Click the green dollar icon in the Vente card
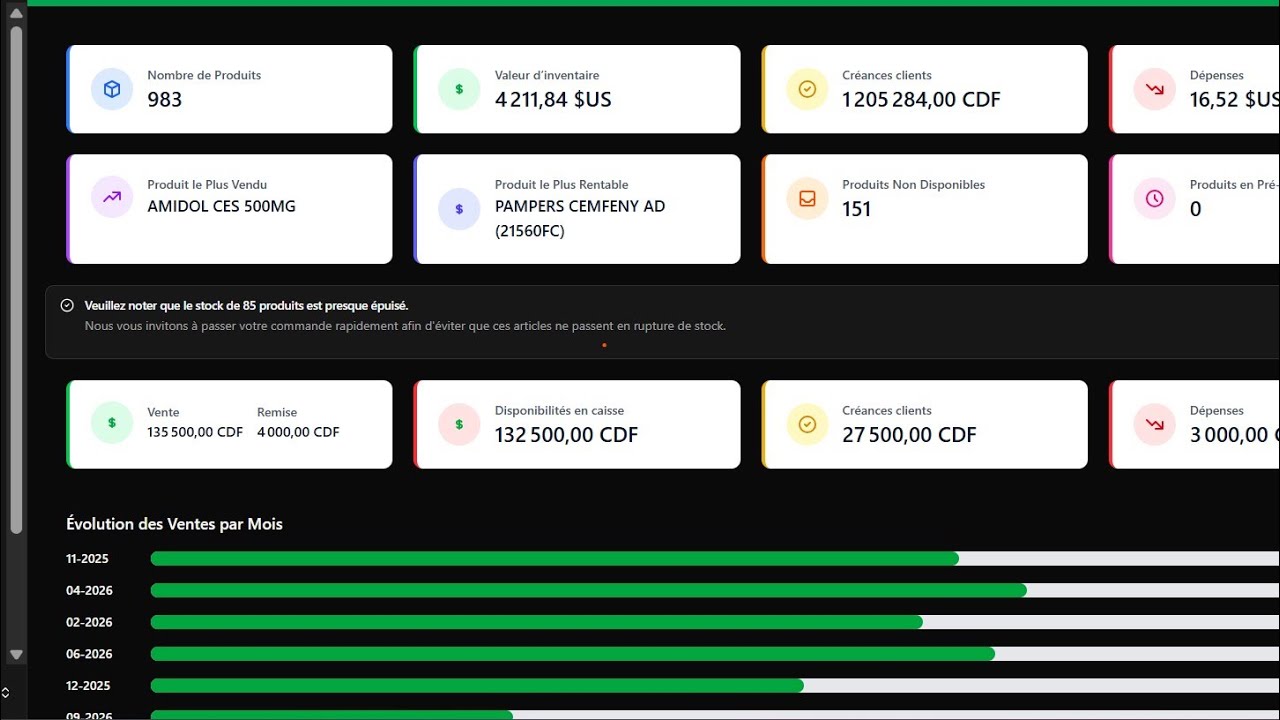Image resolution: width=1280 pixels, height=720 pixels. click(112, 423)
